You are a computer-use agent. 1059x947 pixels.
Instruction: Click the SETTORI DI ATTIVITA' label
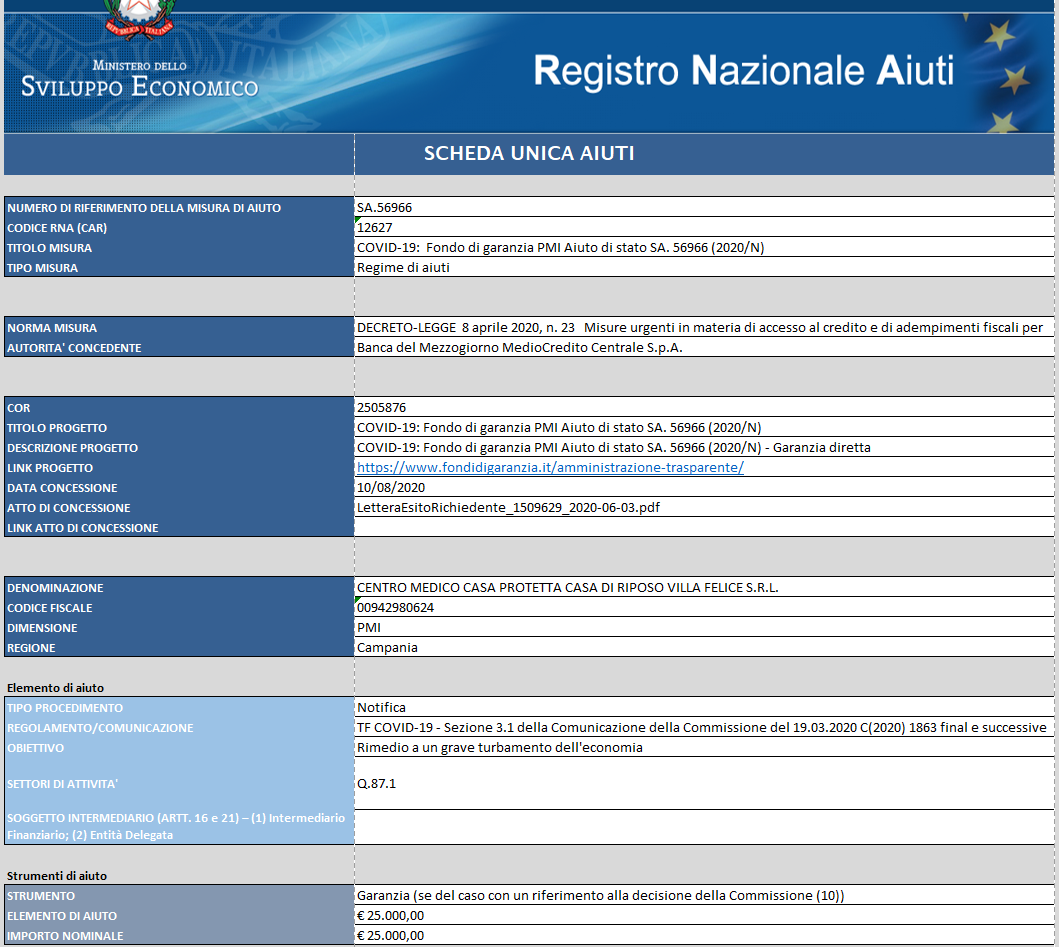point(179,784)
